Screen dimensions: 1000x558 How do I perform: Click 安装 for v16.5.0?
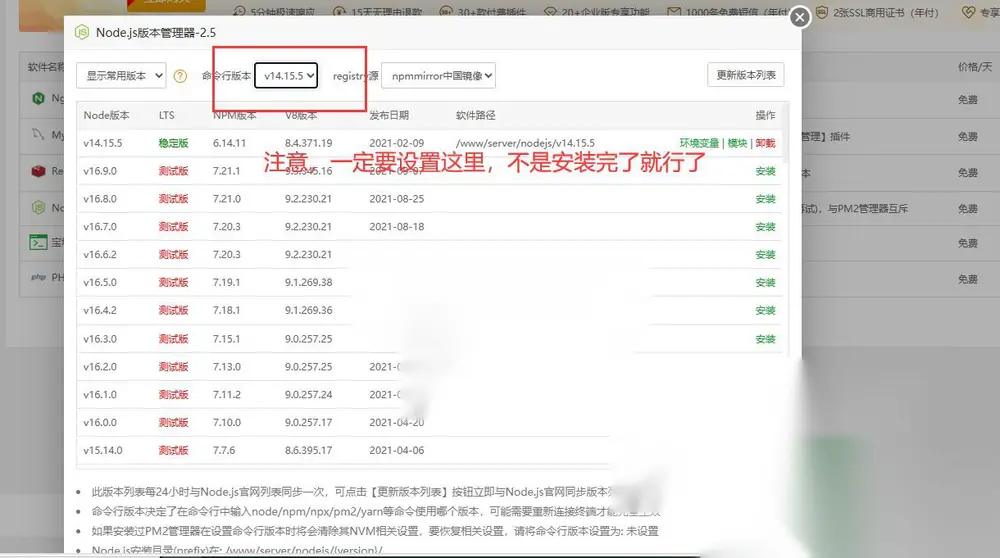pyautogui.click(x=765, y=283)
